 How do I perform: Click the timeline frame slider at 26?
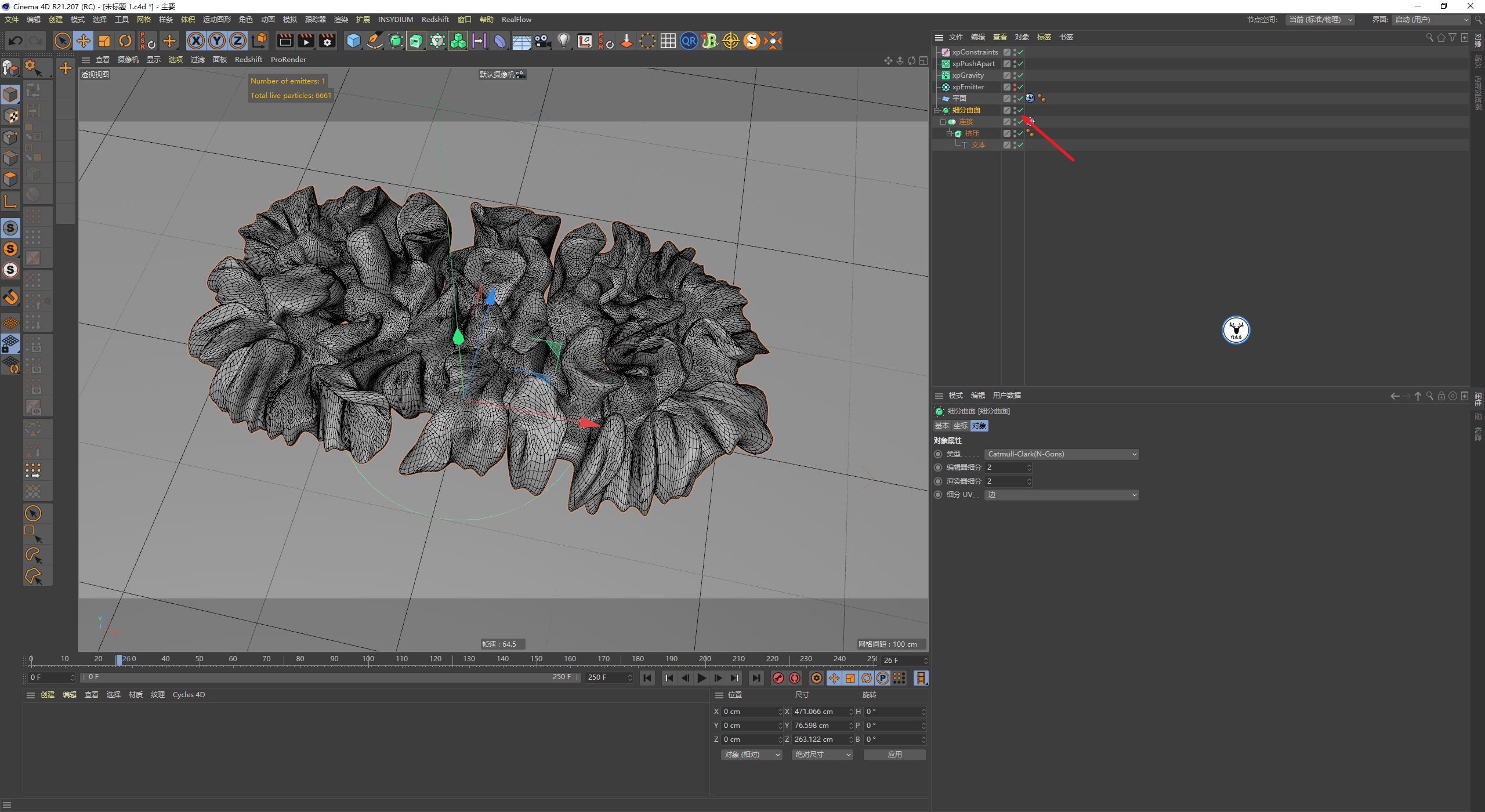point(119,659)
